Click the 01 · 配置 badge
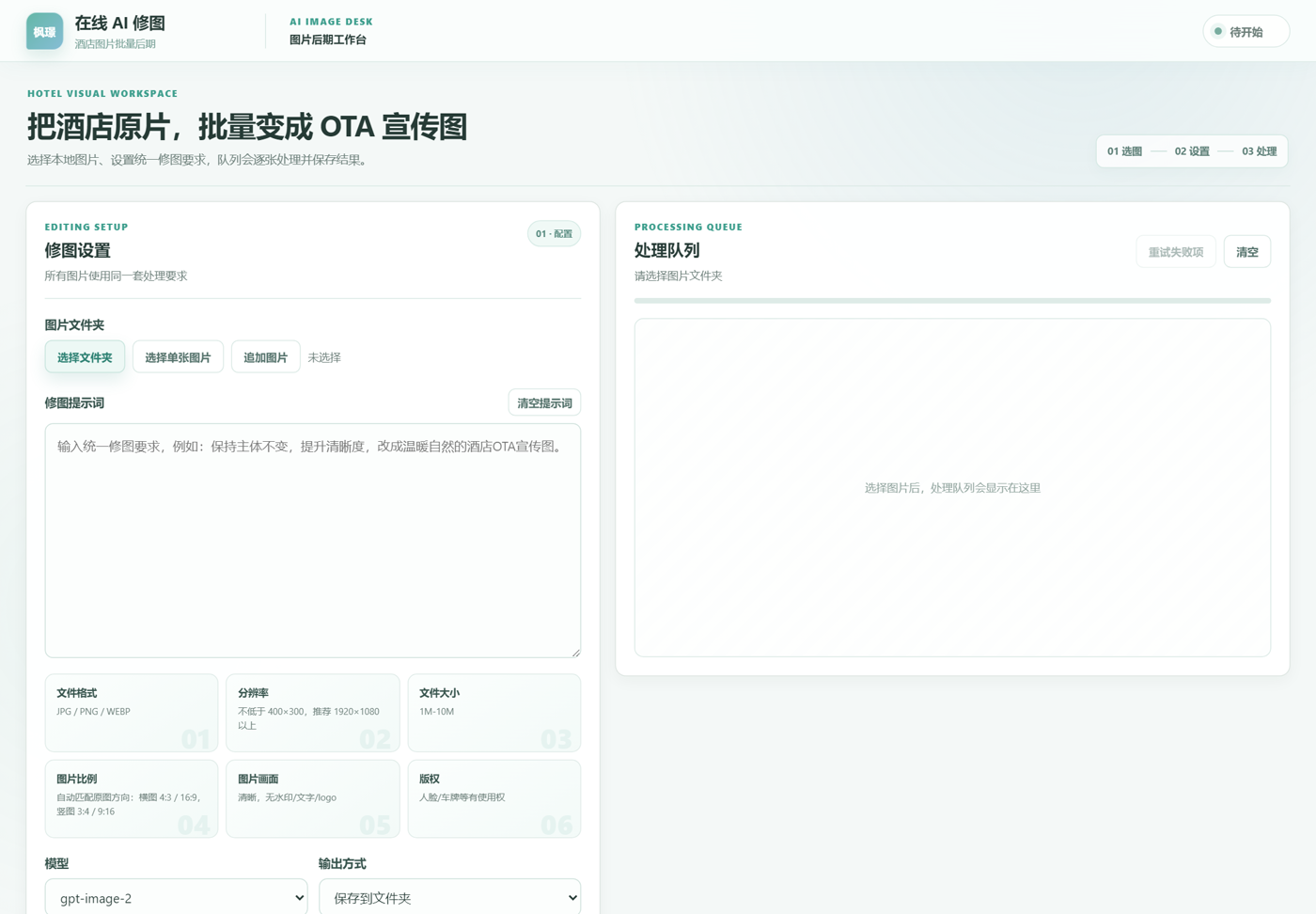Viewport: 1316px width, 914px height. pyautogui.click(x=554, y=233)
